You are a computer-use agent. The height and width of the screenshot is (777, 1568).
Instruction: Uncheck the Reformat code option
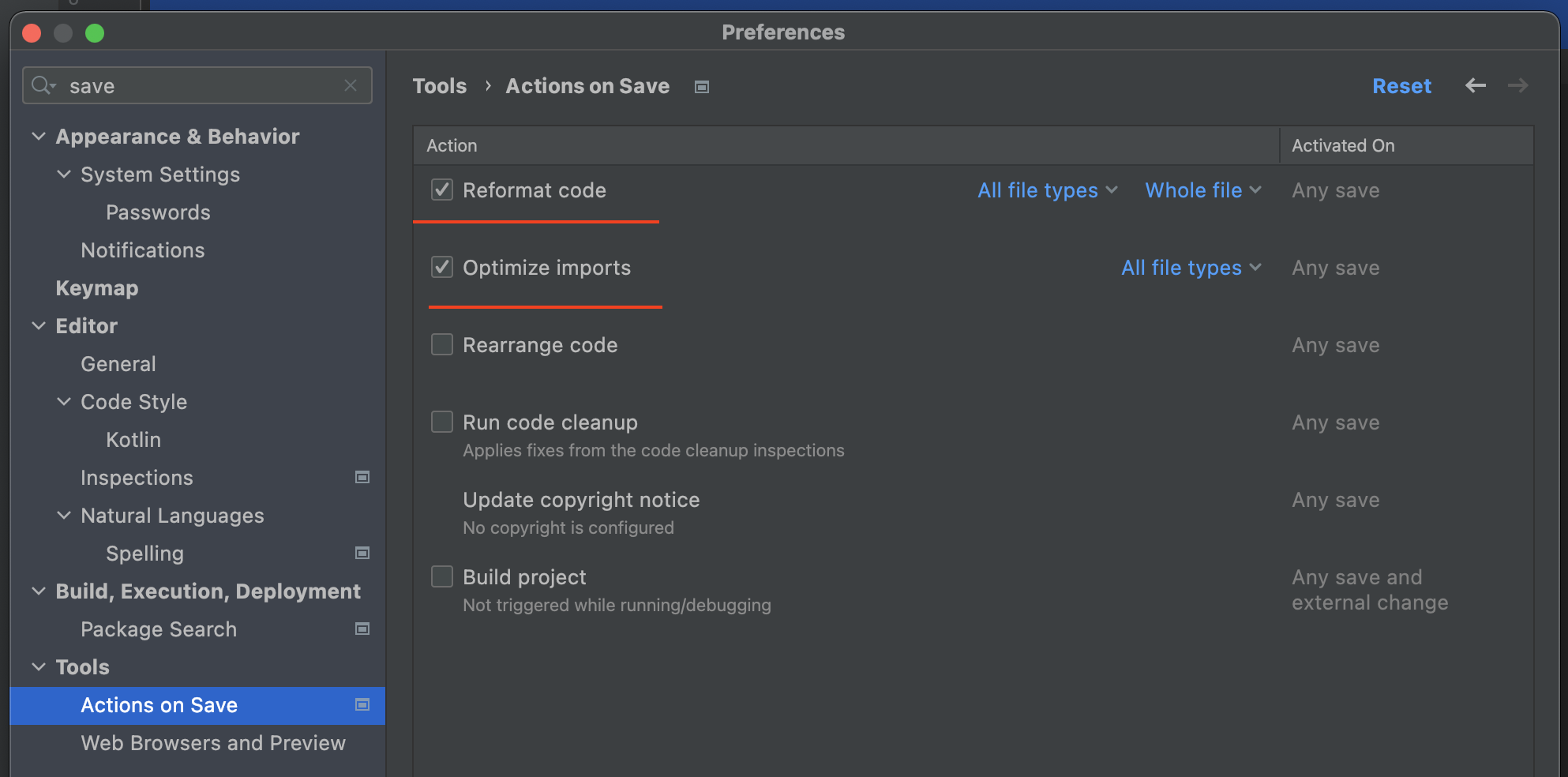point(441,190)
